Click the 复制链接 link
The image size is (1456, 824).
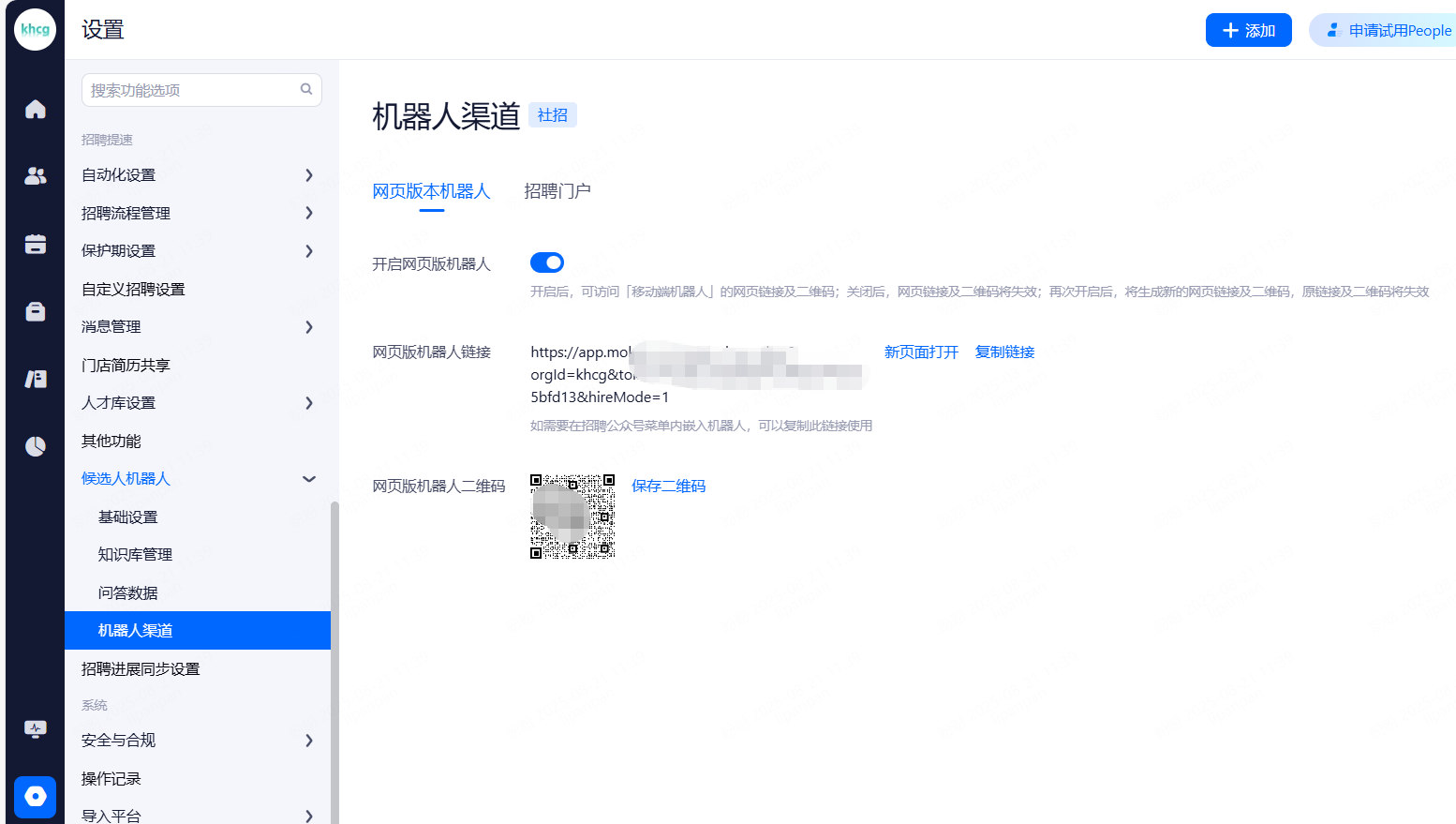click(x=1004, y=352)
